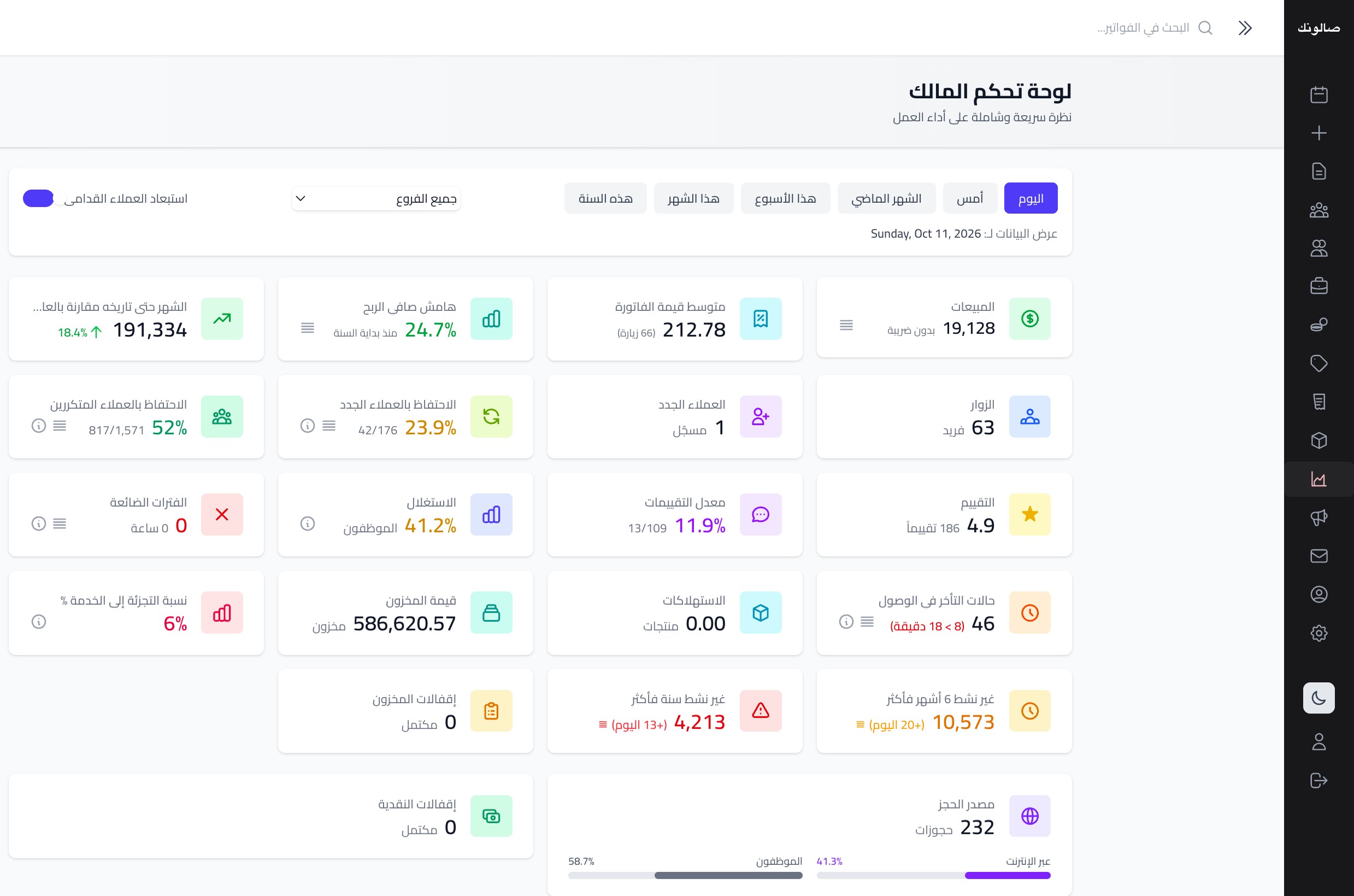Open the mail envelope icon in sidebar
This screenshot has width=1354, height=896.
[x=1318, y=556]
